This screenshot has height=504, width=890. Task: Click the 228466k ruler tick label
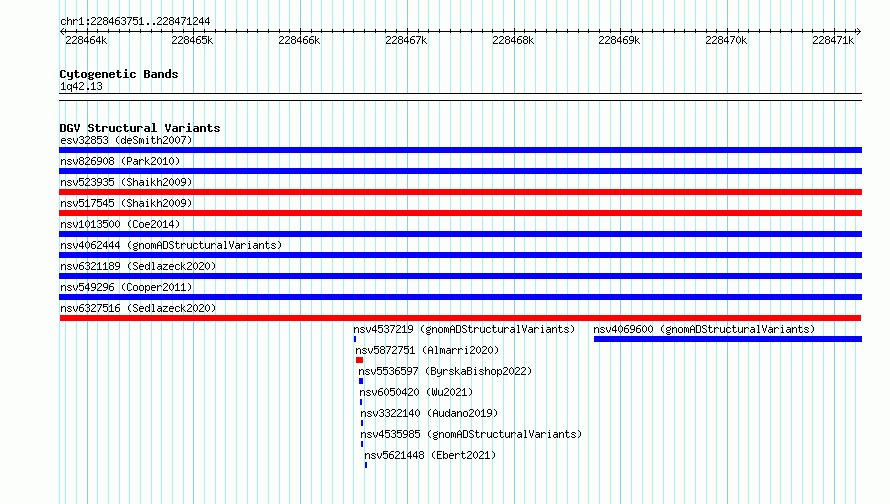[299, 40]
